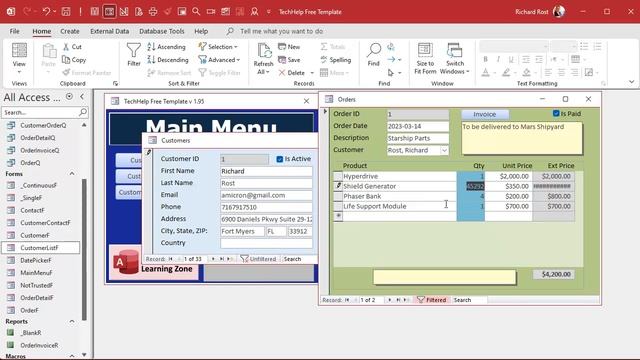Viewport: 640px width, 360px height.
Task: Click the text highlight color button
Action: (506, 73)
